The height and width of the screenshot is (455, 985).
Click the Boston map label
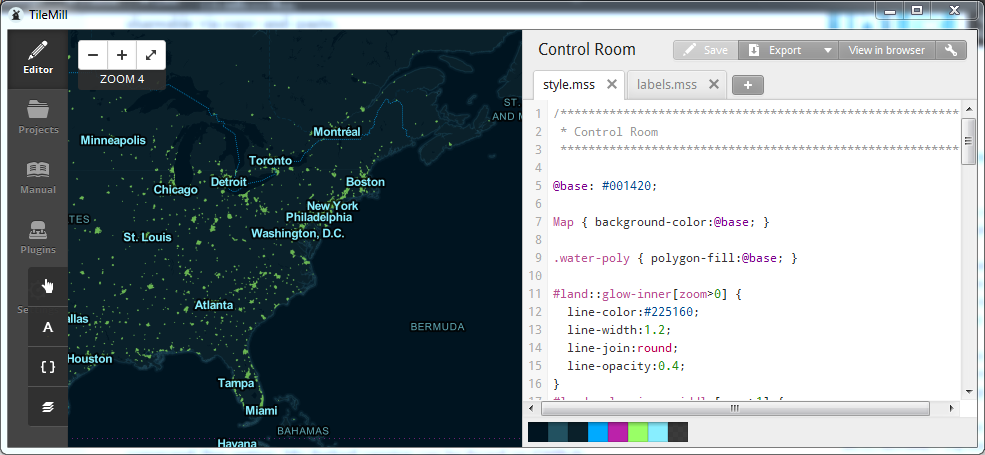coord(365,182)
